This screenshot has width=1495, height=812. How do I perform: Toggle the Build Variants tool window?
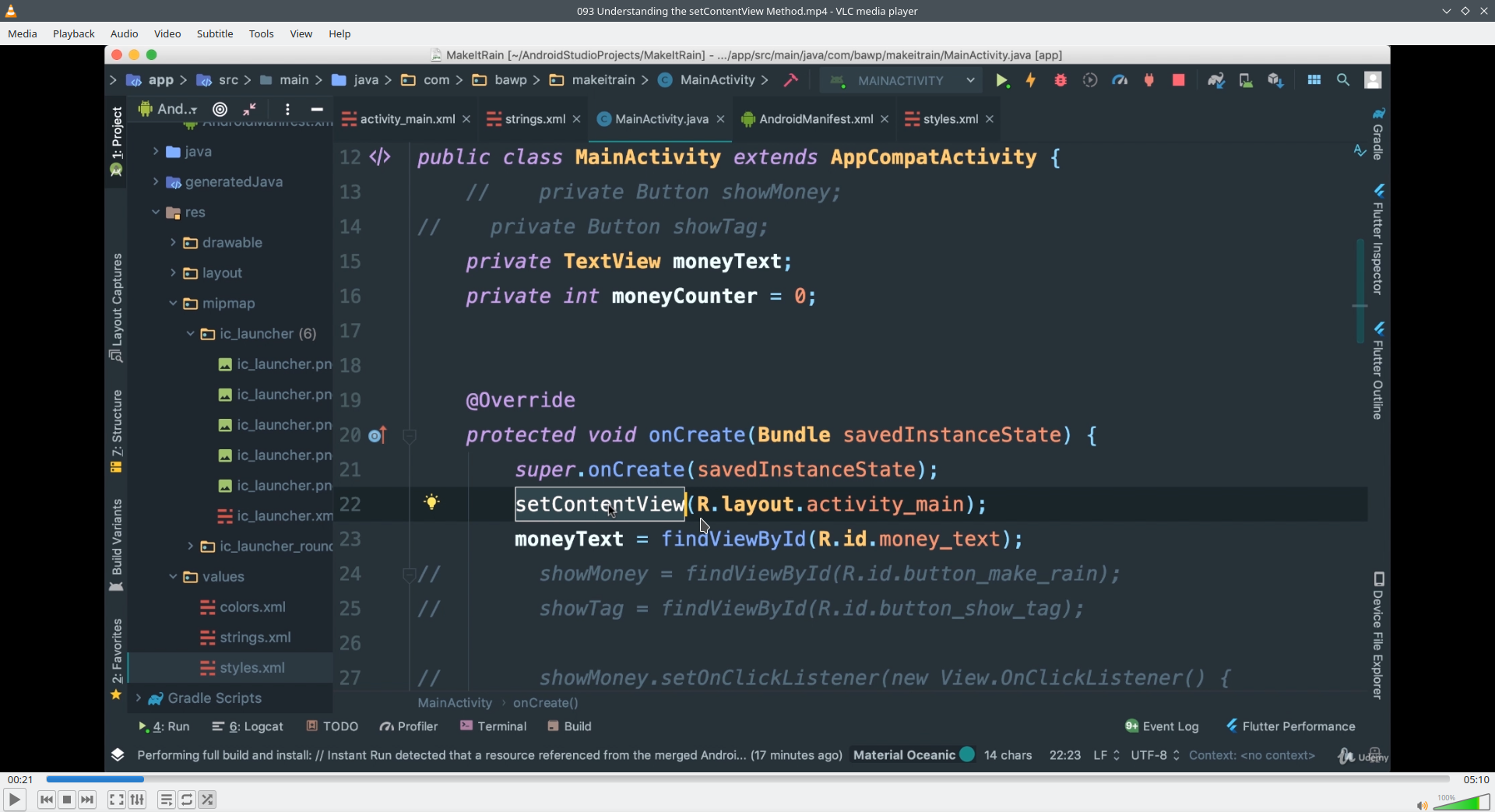[x=116, y=546]
